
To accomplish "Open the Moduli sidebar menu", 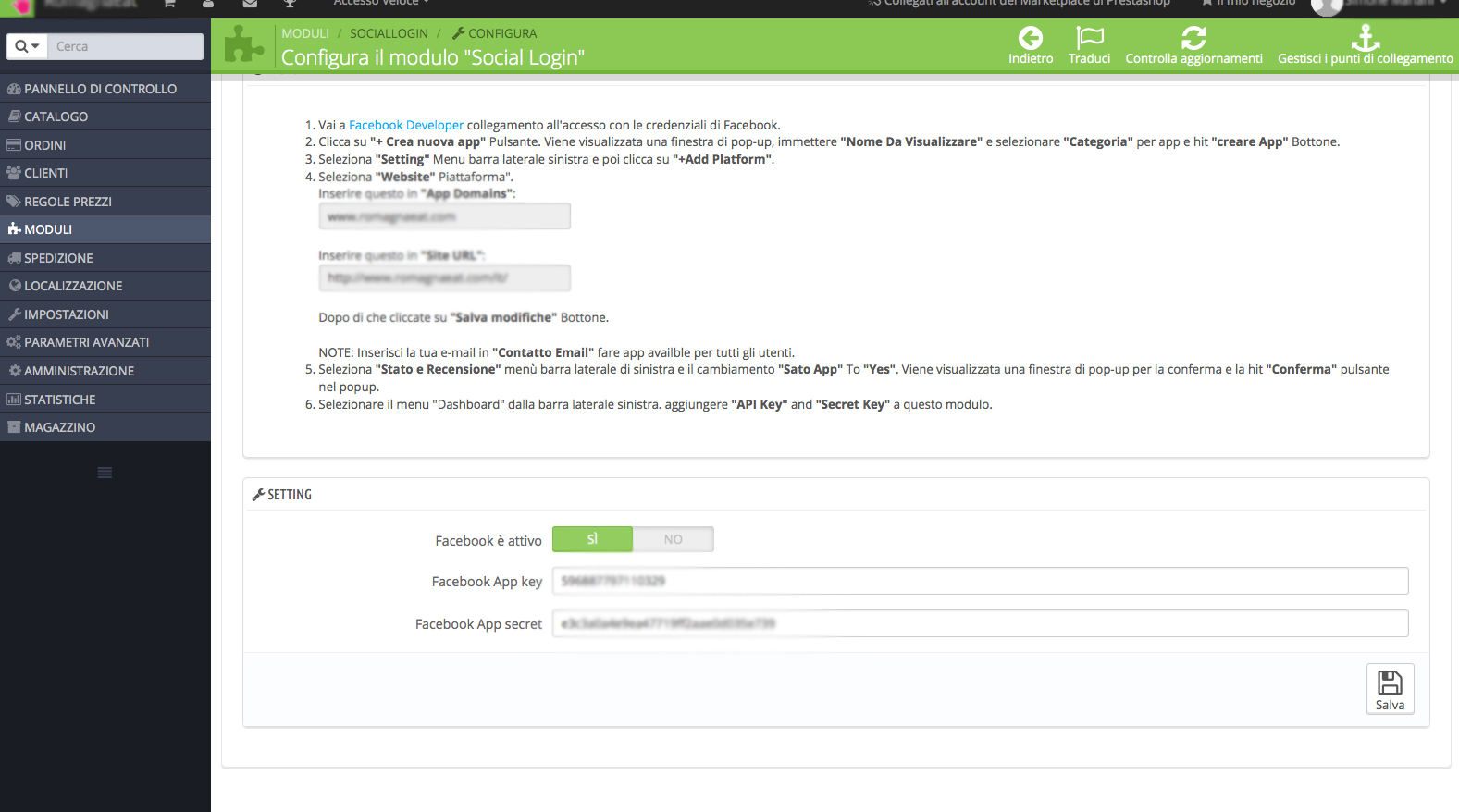I will (105, 229).
